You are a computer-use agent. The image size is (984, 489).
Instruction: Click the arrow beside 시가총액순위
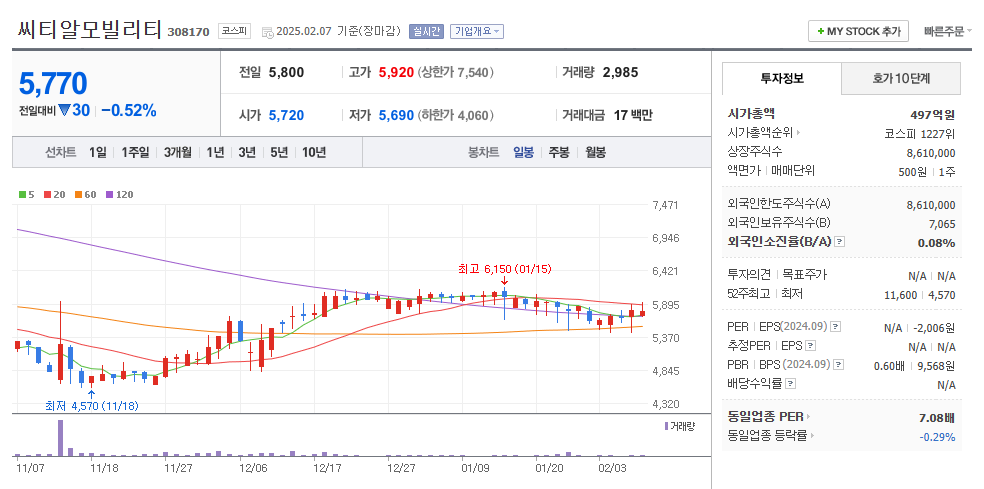point(798,132)
